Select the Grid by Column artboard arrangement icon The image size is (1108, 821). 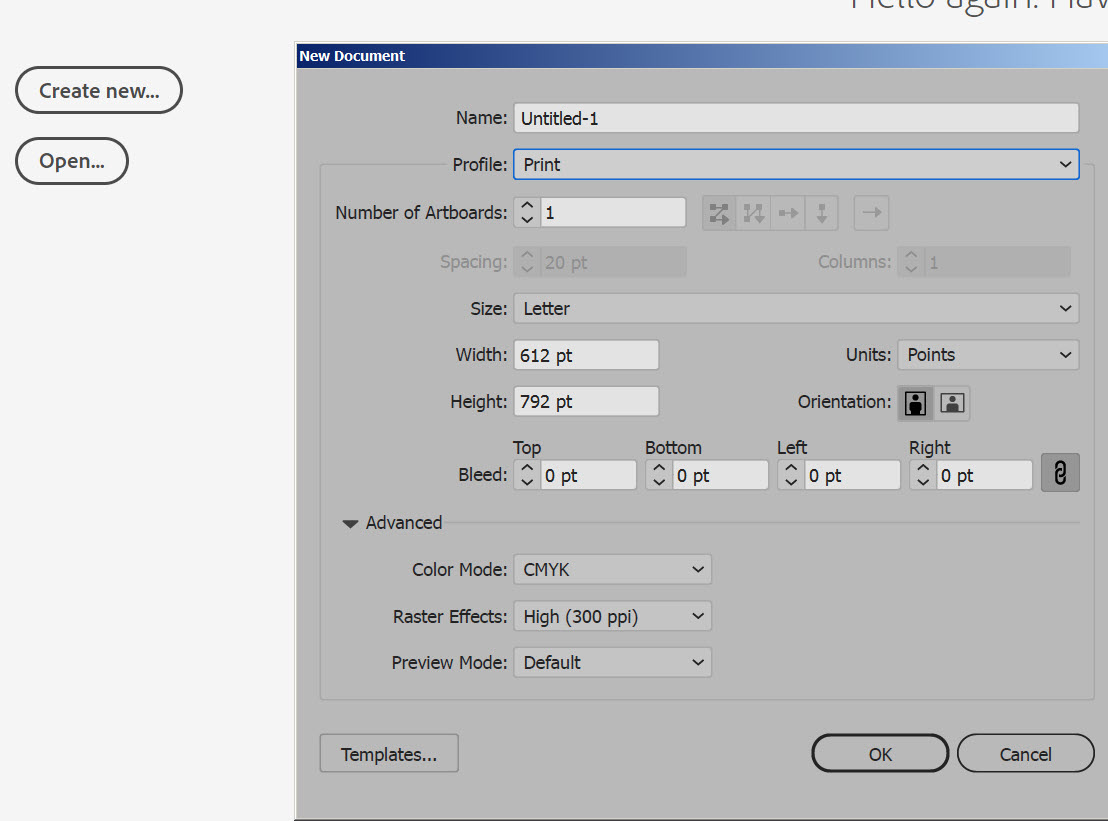coord(753,213)
